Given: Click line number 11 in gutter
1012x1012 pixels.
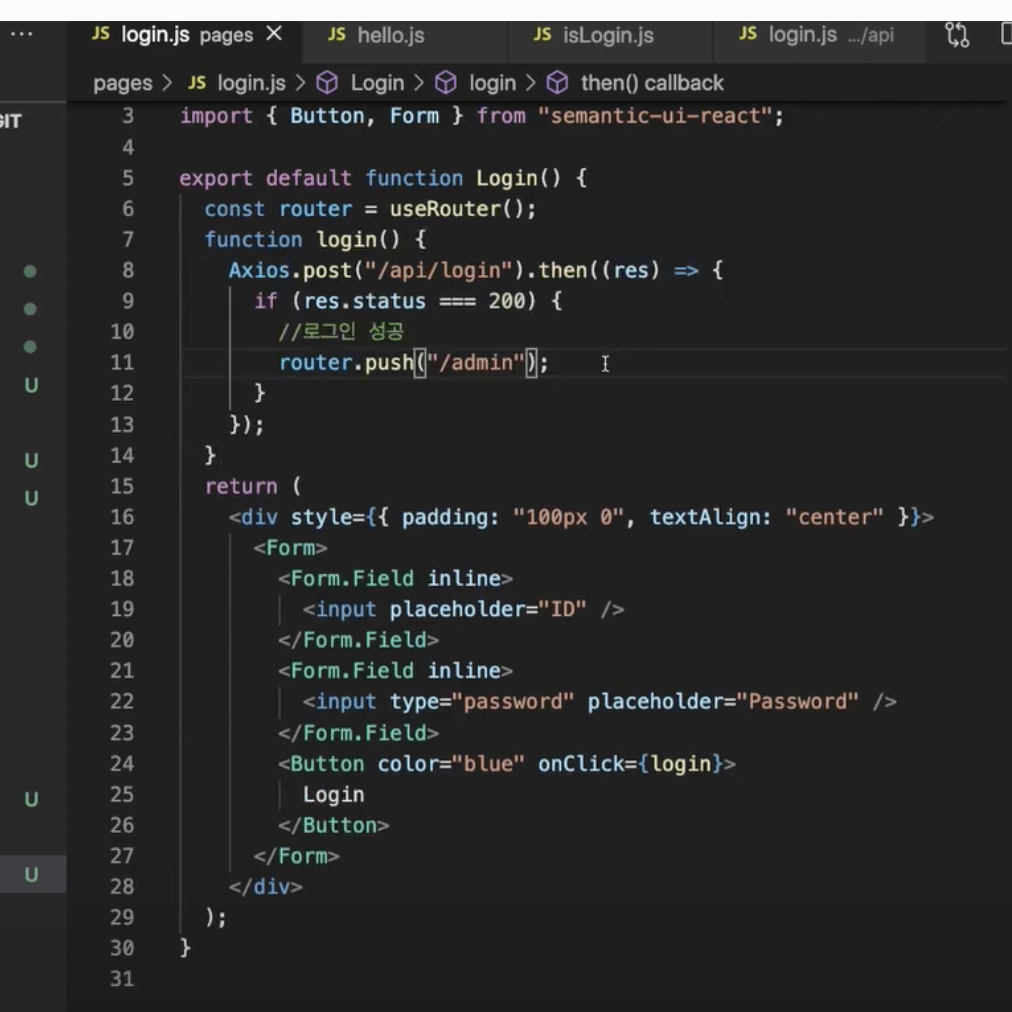Looking at the screenshot, I should (122, 363).
